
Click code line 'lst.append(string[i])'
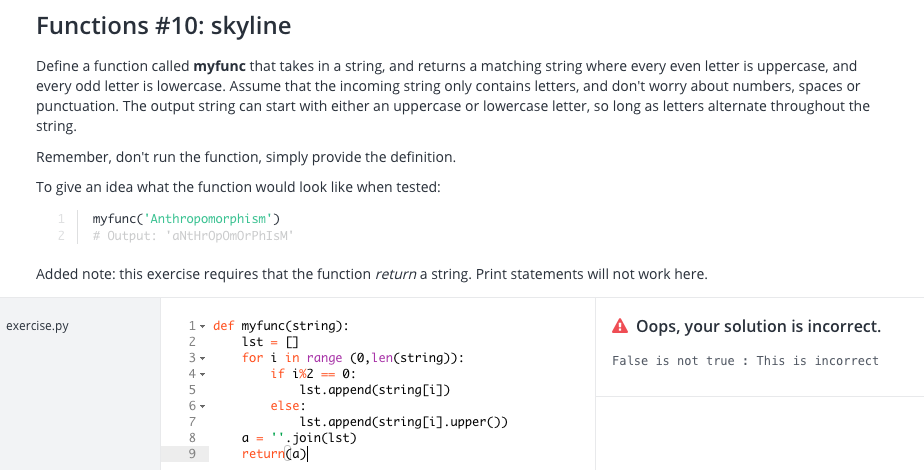point(375,390)
